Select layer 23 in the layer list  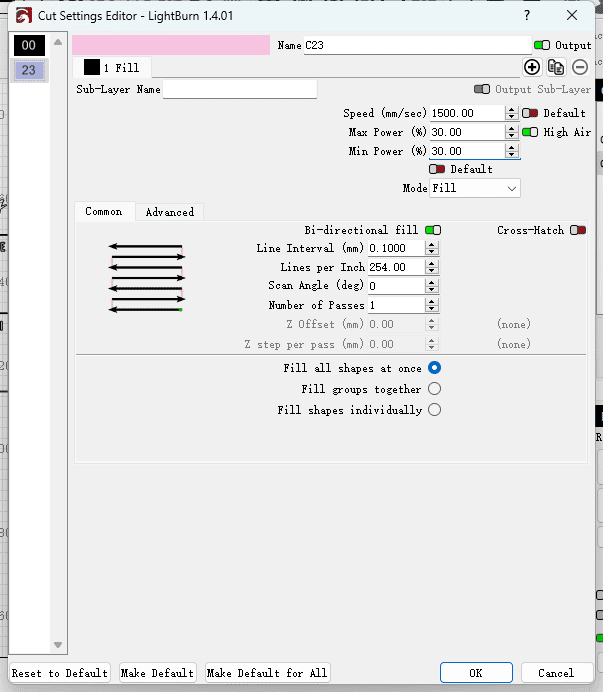pos(29,70)
